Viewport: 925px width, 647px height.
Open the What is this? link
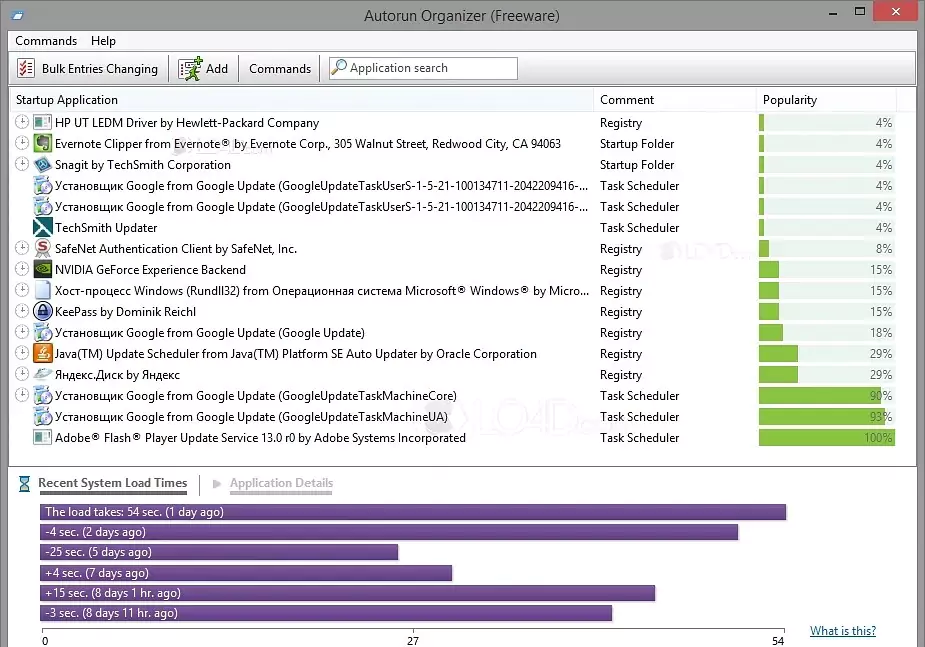click(843, 630)
